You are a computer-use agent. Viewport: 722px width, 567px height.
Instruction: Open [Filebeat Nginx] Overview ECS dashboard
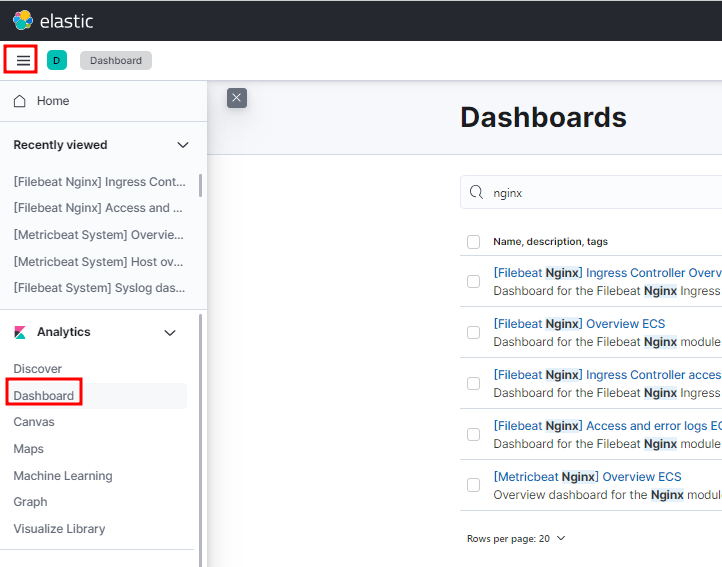click(x=579, y=324)
